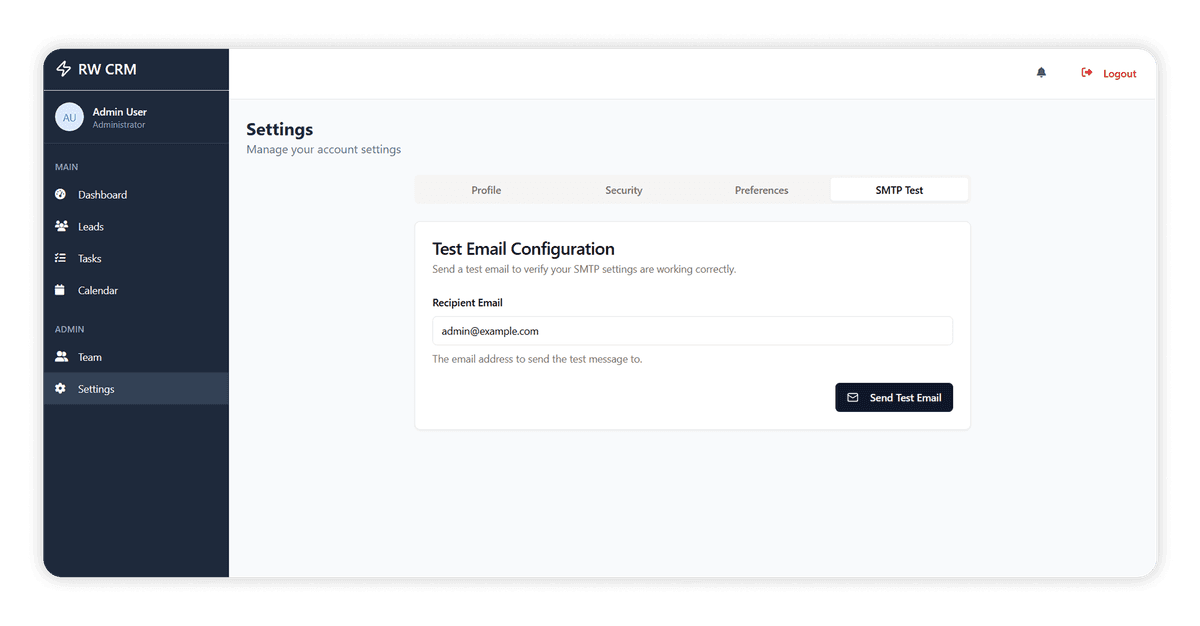Click the RW CRM brand title
The width and height of the screenshot is (1200, 626).
(107, 69)
